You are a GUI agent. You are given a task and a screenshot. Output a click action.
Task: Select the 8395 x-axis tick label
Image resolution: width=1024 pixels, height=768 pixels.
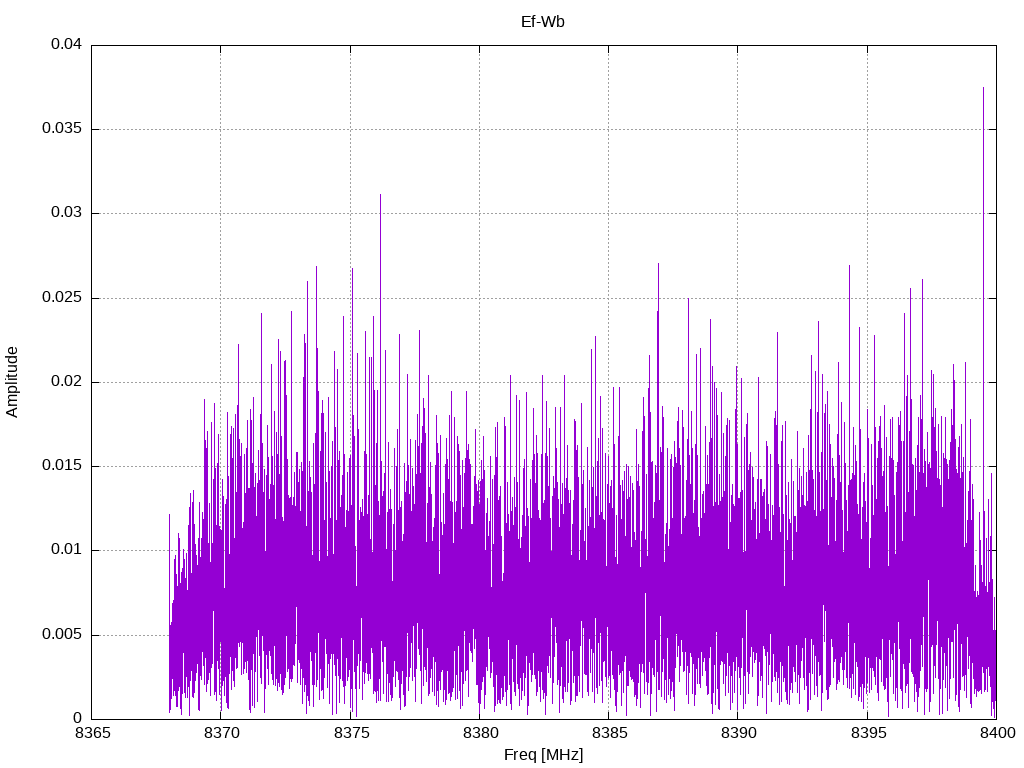[867, 734]
